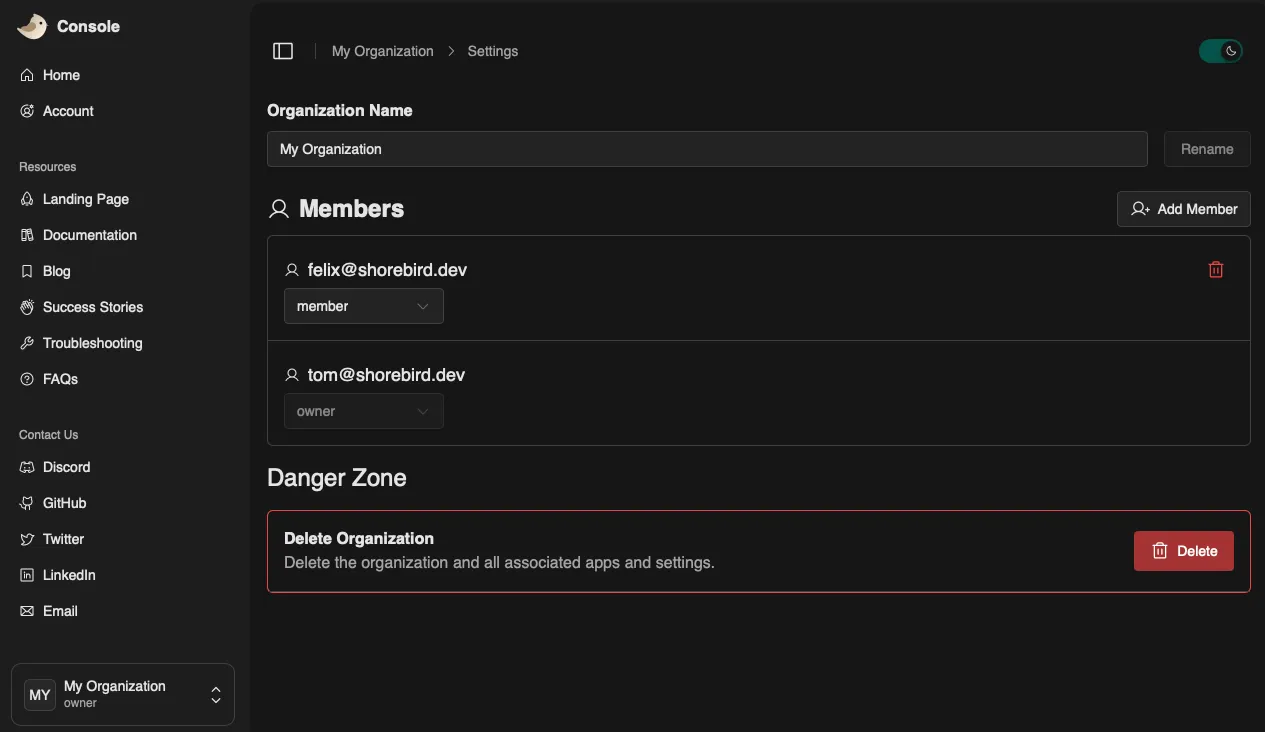The image size is (1265, 732).
Task: Select the Settings breadcrumb item
Action: 494,50
